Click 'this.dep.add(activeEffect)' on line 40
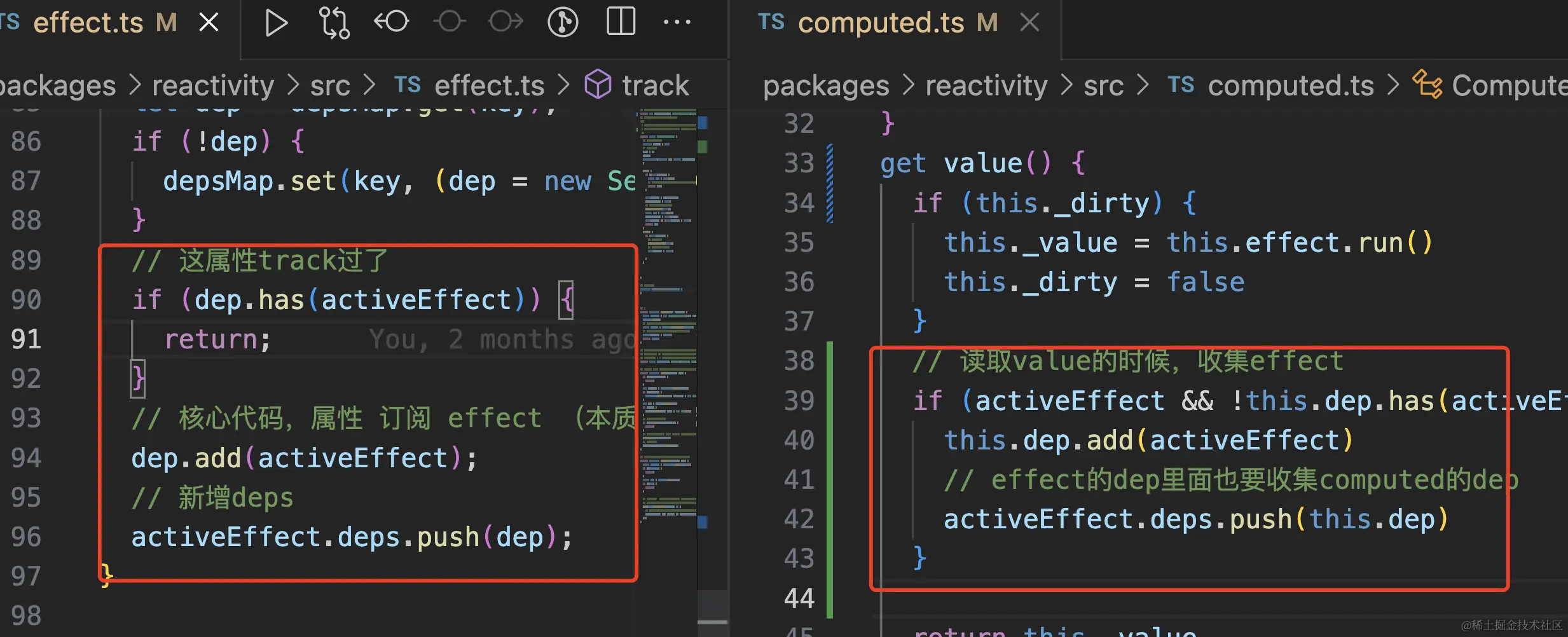 point(1148,440)
